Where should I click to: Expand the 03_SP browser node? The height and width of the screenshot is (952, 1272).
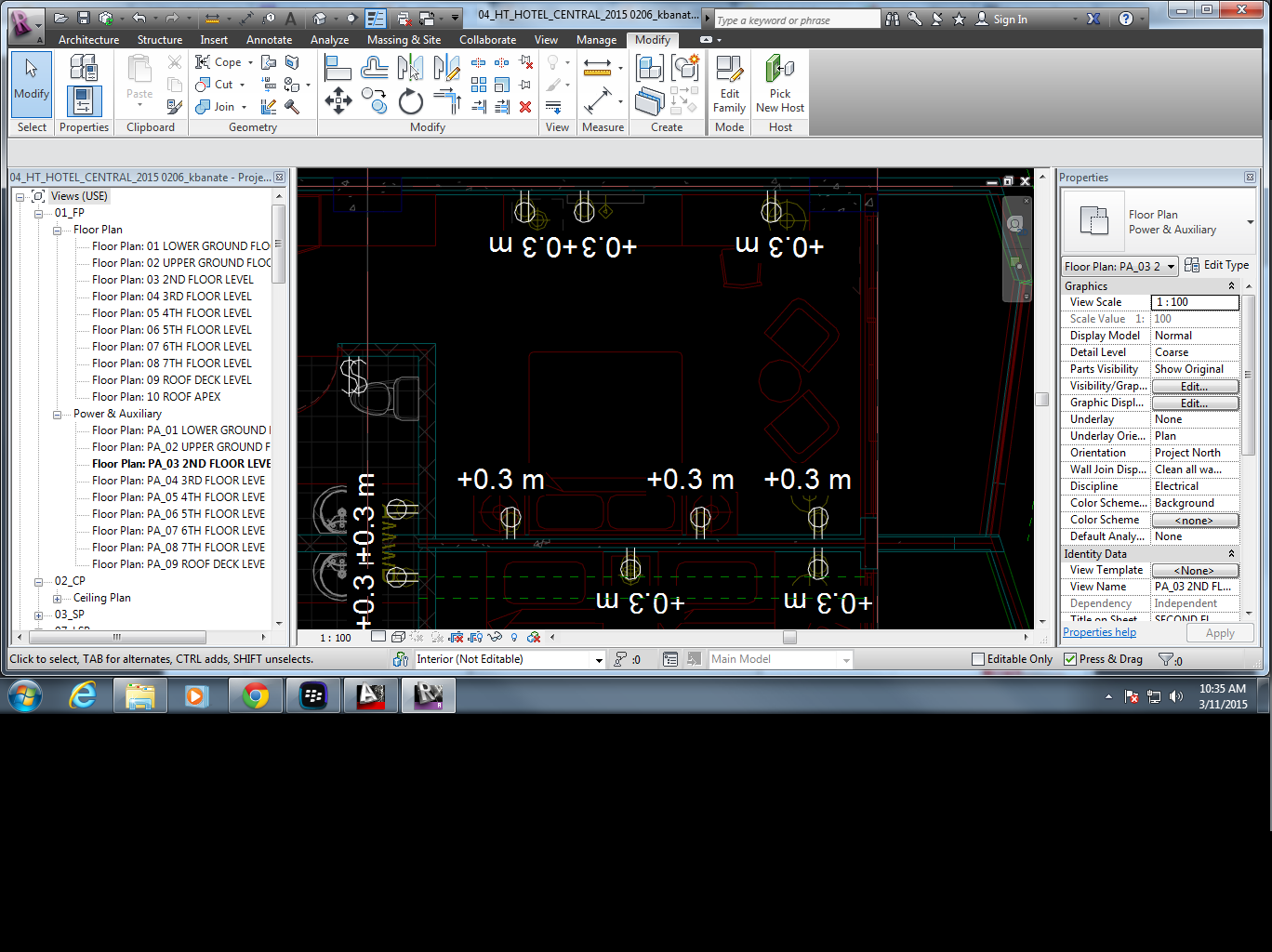tap(39, 615)
